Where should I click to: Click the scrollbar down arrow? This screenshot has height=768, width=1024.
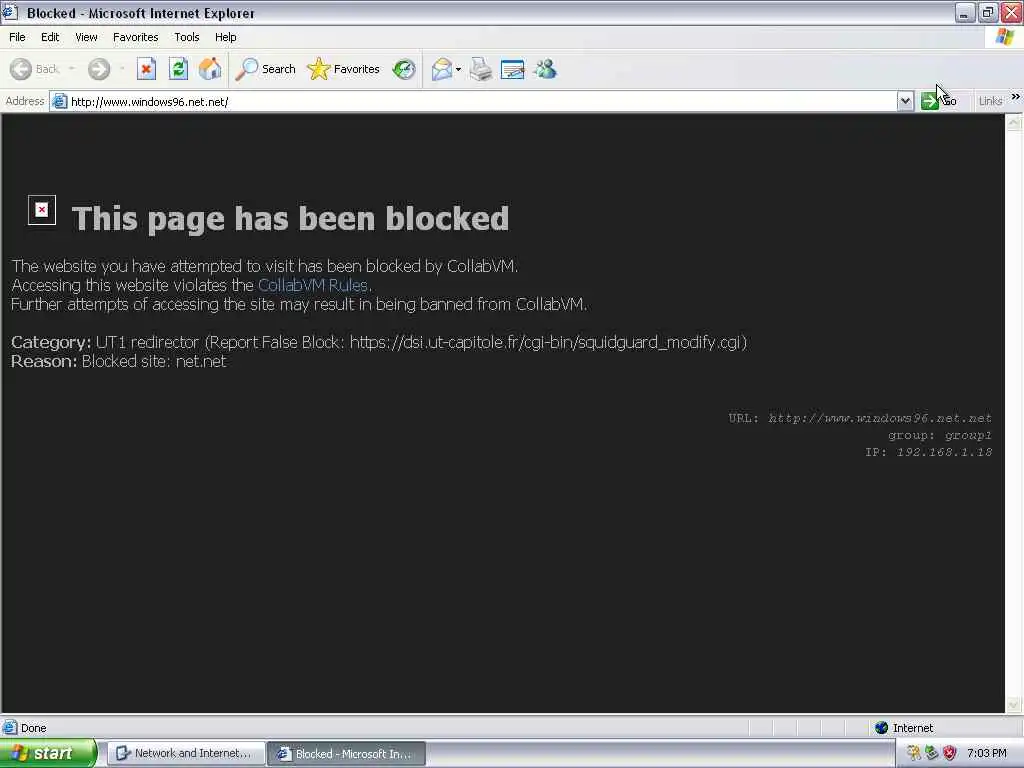click(x=1014, y=705)
